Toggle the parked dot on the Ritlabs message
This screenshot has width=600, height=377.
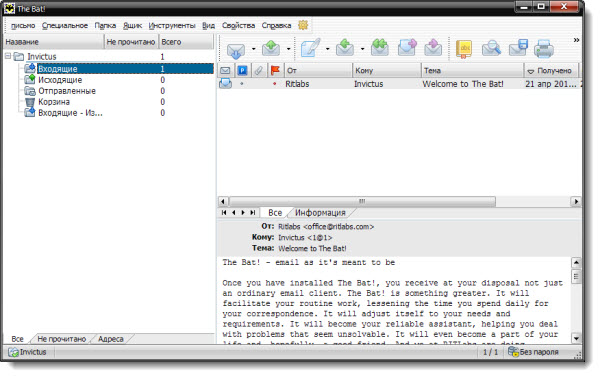click(242, 83)
